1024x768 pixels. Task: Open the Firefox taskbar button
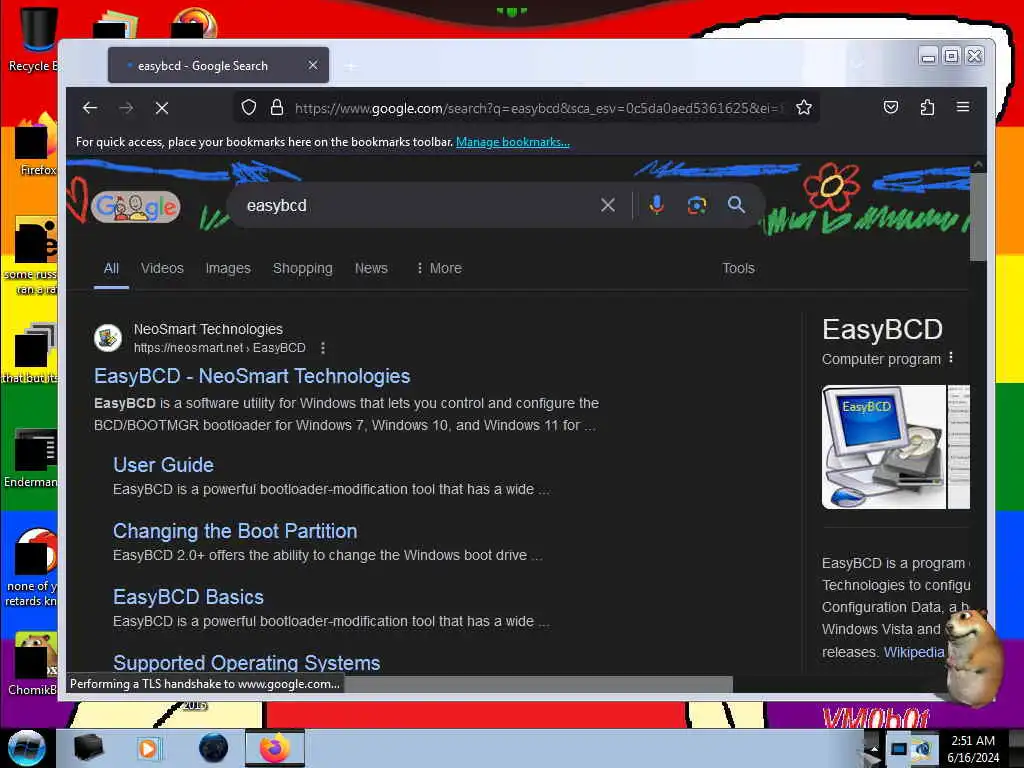click(275, 748)
